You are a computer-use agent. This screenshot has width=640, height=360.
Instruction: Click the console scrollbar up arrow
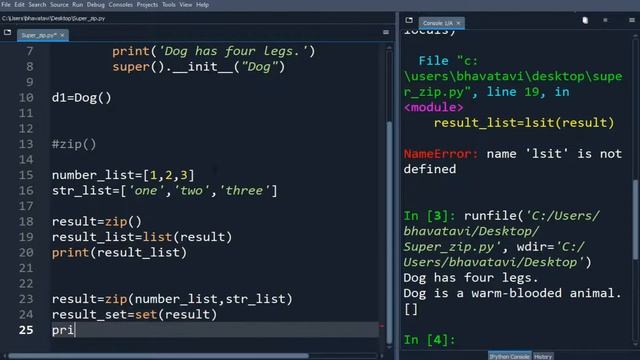636,36
